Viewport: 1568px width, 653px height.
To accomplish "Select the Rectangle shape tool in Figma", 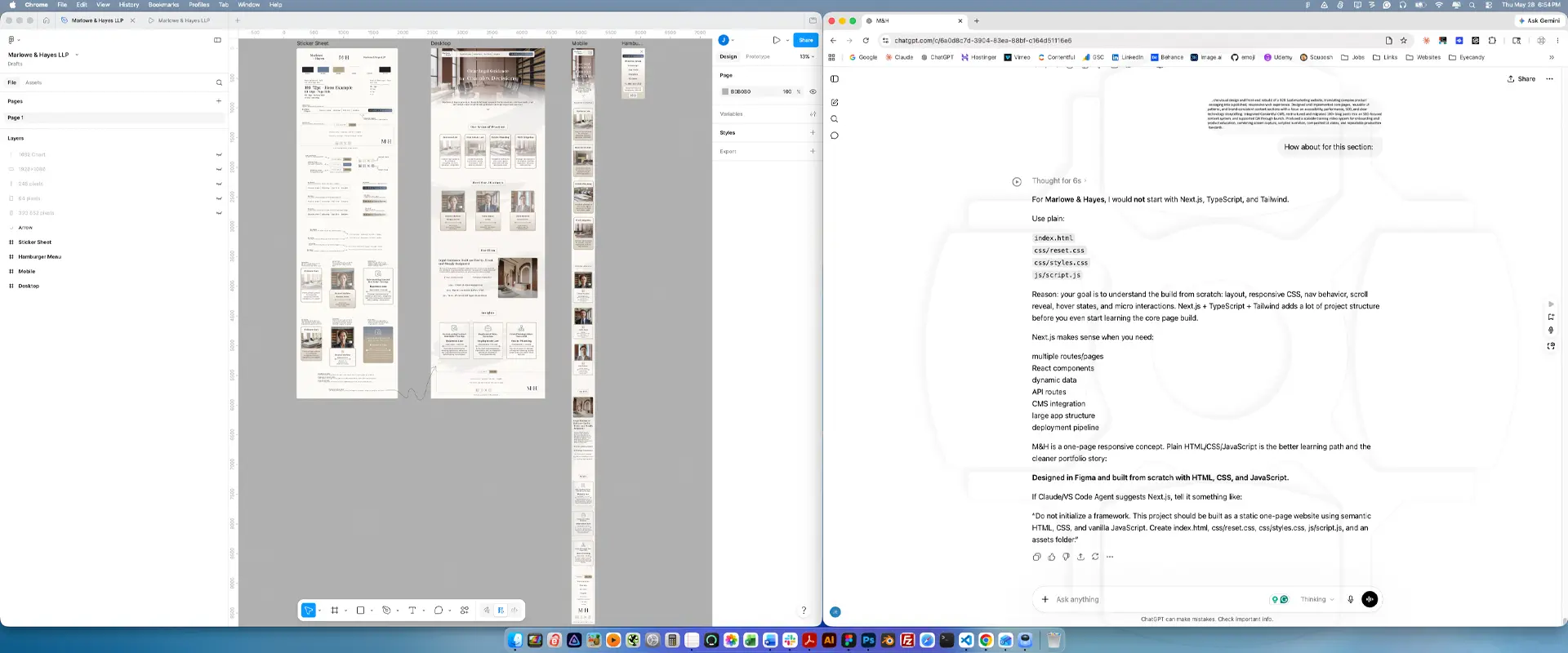I will 360,610.
